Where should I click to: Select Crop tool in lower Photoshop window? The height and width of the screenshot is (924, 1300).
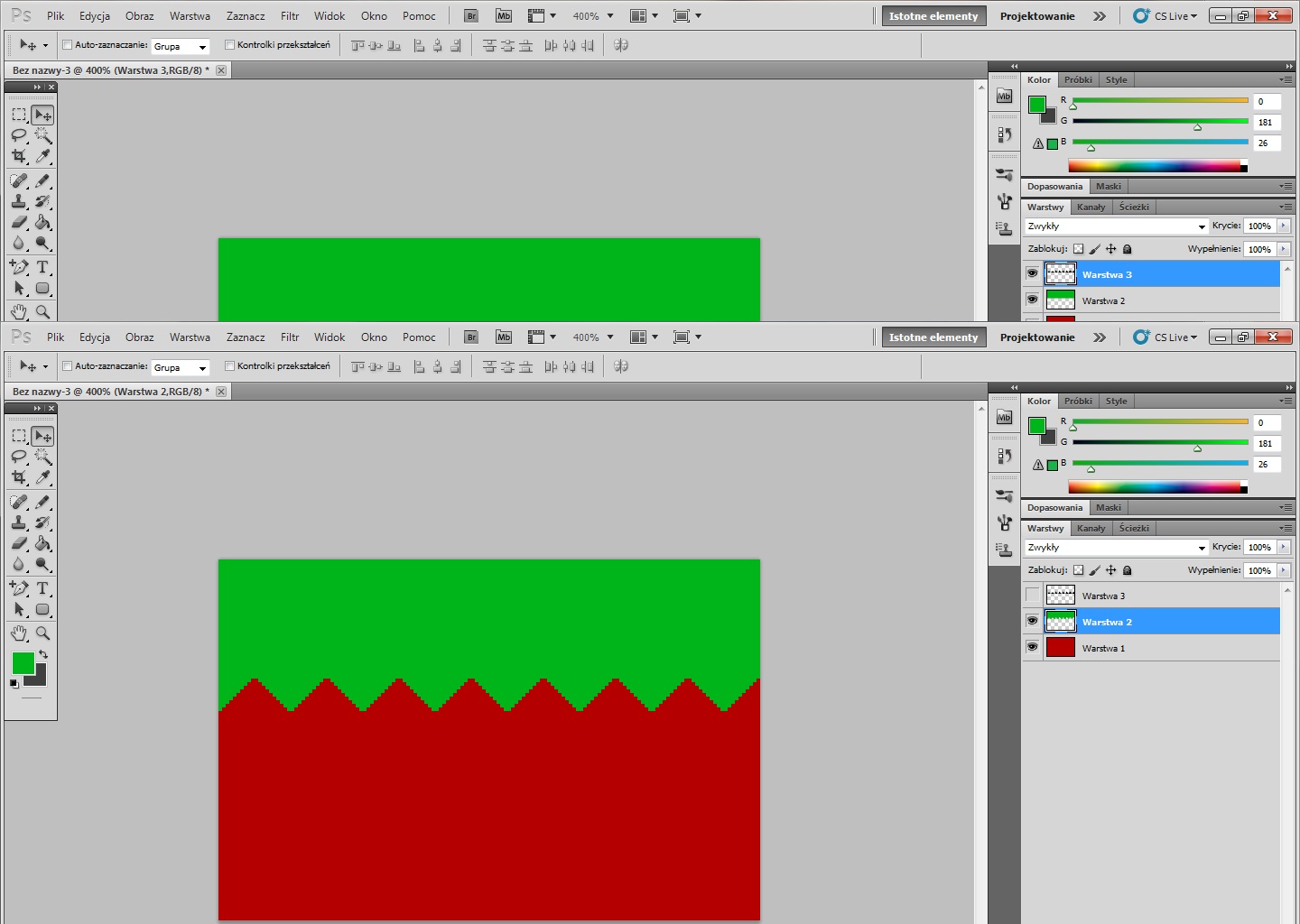(19, 477)
